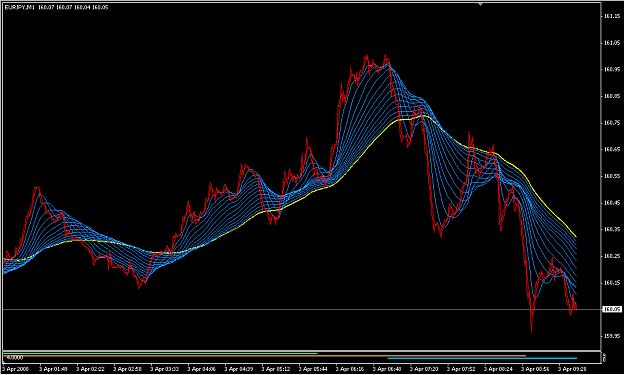Screen dimensions: 625x375
Task: Click the 3 Apr 08:24 time label
Action: 498,369
